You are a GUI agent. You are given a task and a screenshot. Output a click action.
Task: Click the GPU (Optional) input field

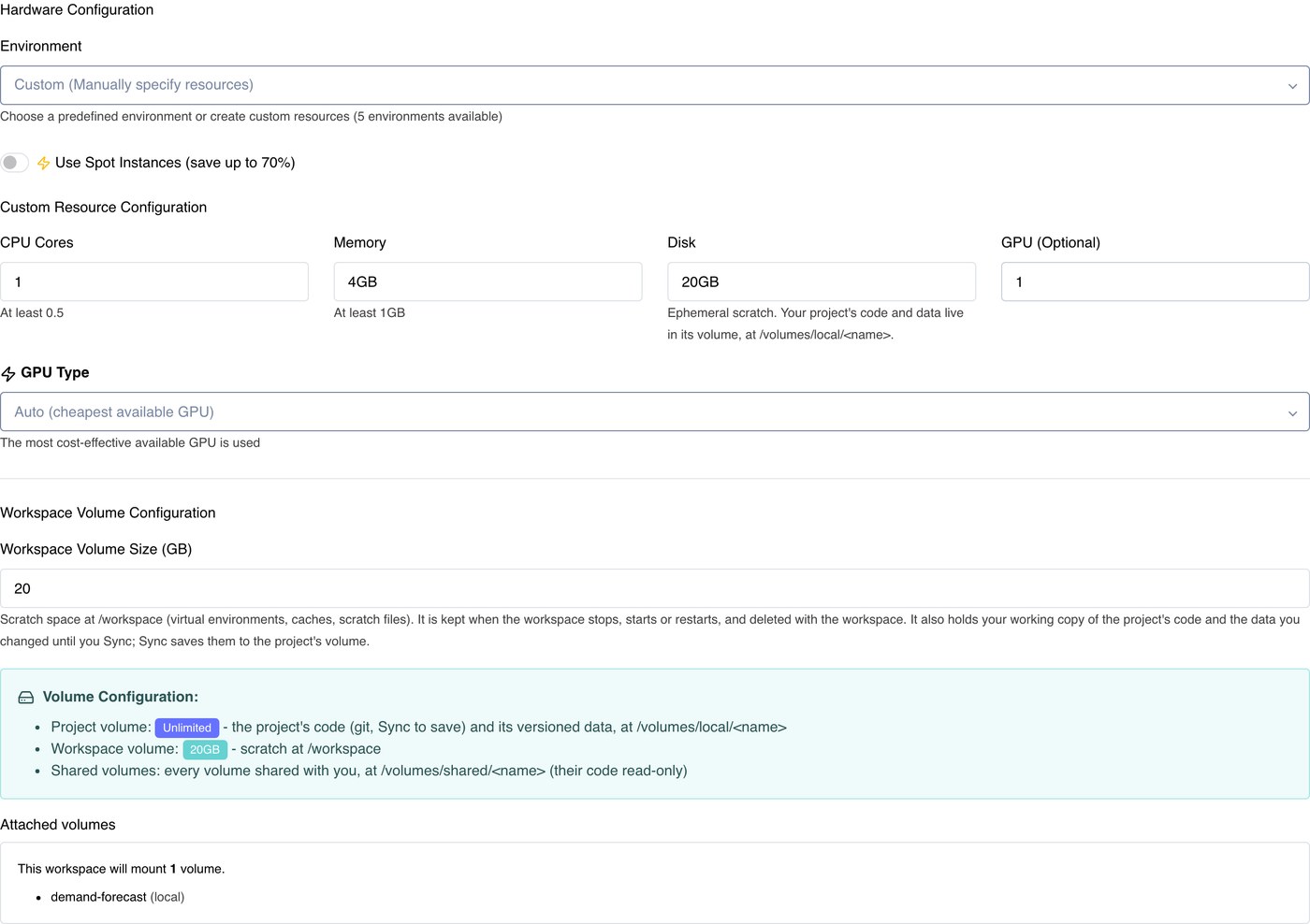tap(1156, 282)
